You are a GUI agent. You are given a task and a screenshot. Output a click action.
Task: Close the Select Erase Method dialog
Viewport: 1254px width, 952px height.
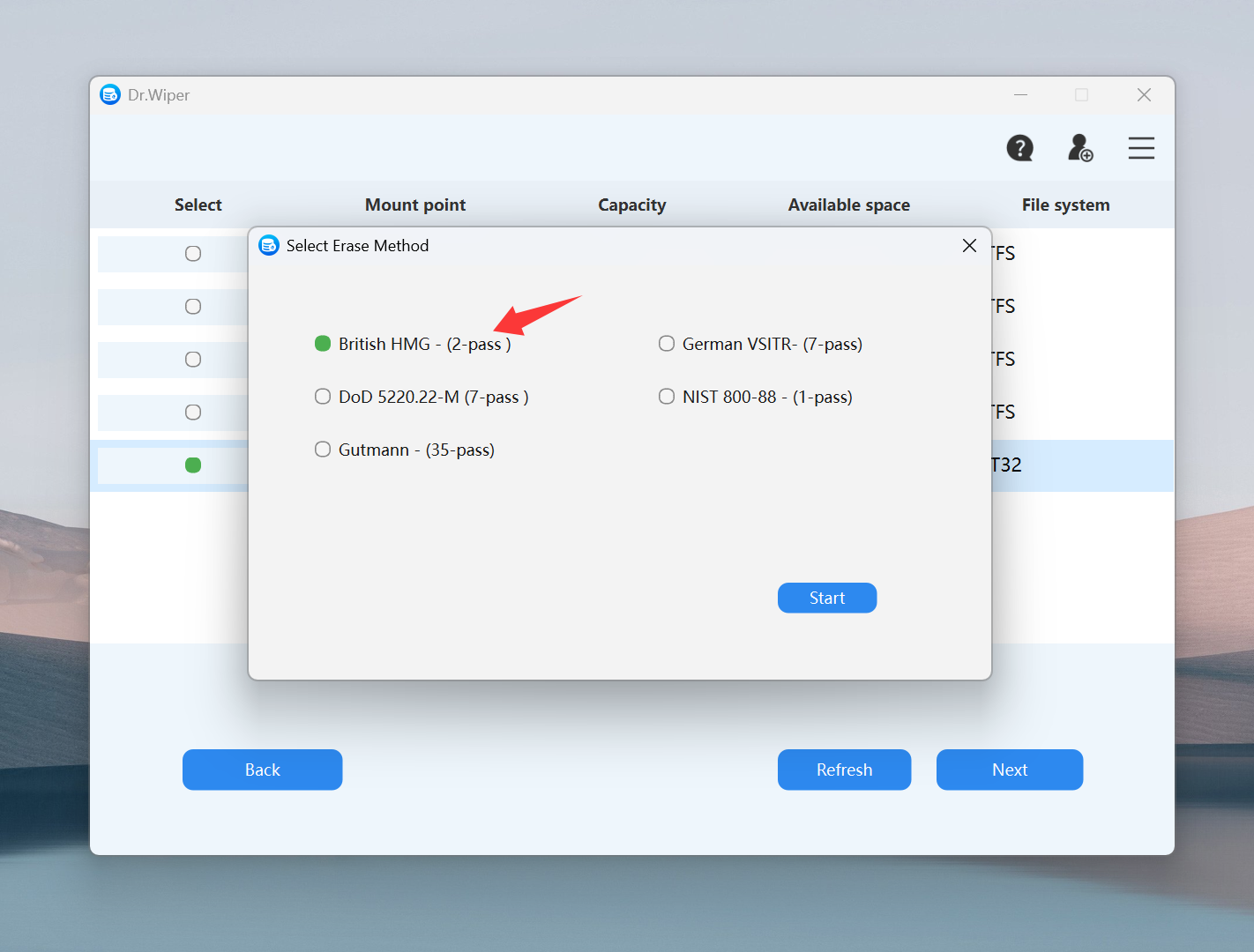(969, 245)
